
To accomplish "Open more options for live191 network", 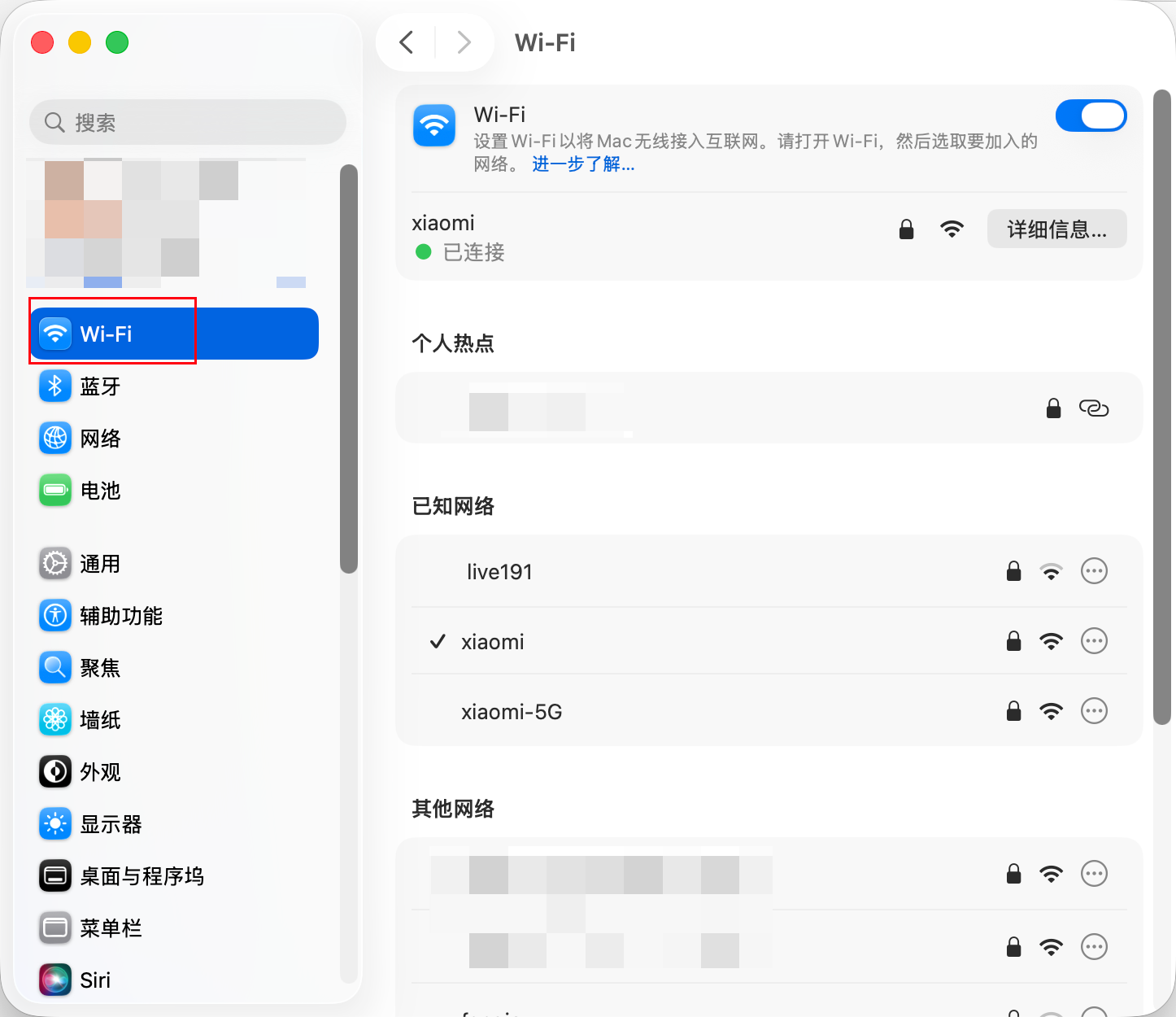I will [1094, 571].
